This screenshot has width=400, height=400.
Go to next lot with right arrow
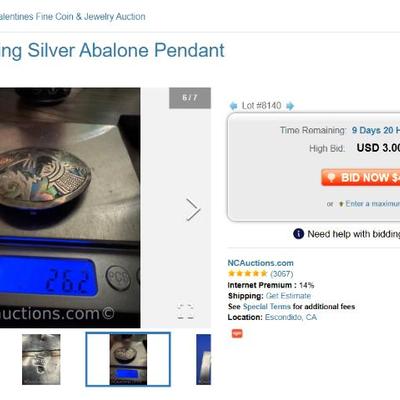tap(290, 106)
